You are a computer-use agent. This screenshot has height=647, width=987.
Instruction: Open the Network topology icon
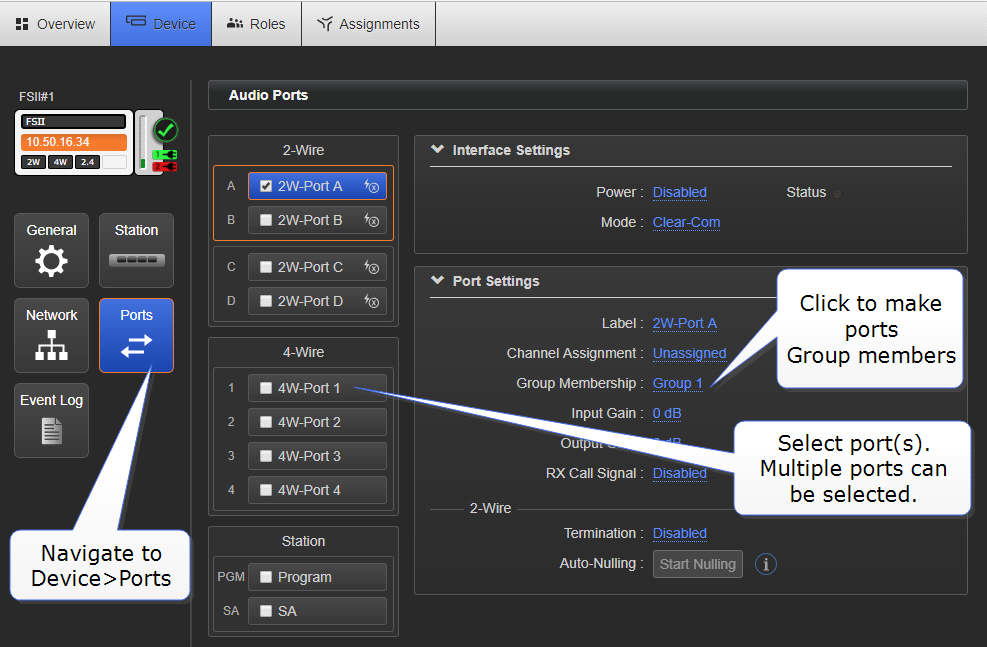tap(51, 345)
